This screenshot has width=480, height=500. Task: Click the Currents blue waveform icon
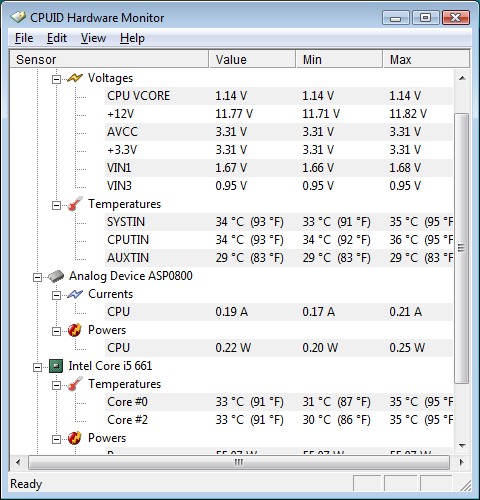tap(75, 294)
